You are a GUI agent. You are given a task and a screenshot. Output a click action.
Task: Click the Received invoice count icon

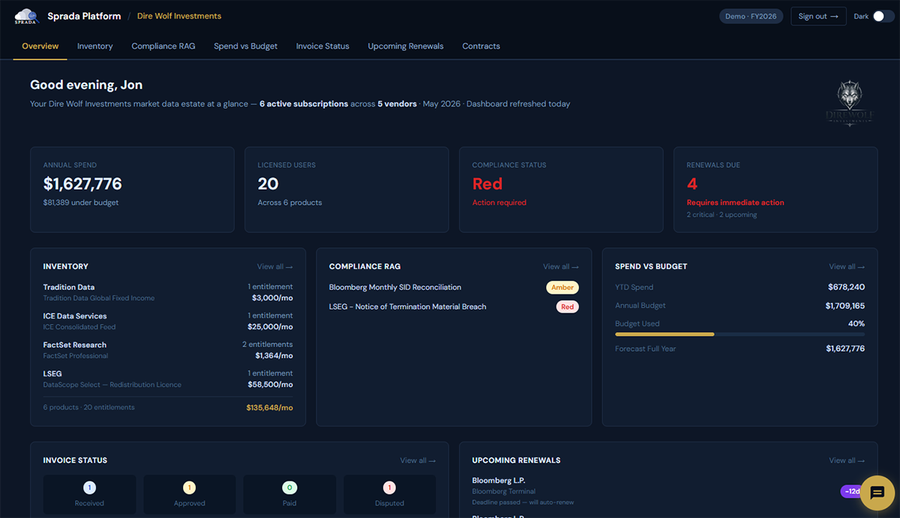click(90, 488)
